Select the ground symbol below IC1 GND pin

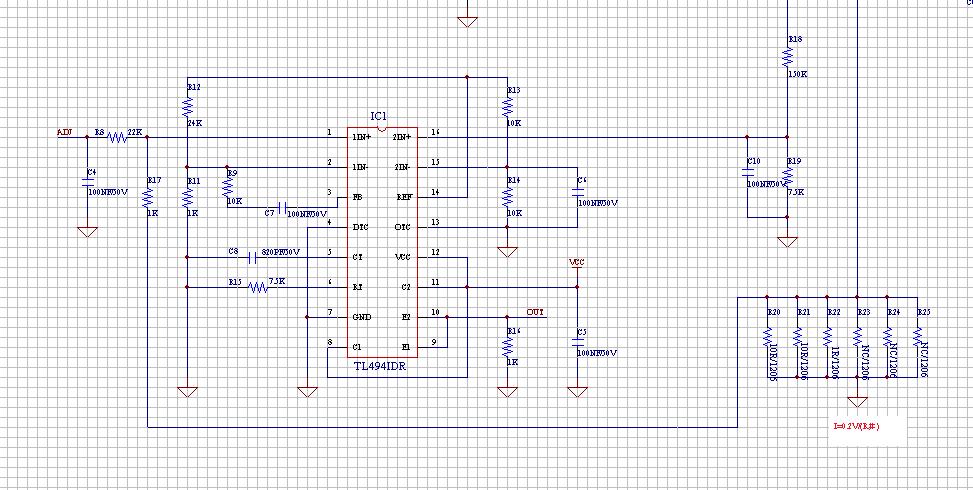(x=307, y=392)
